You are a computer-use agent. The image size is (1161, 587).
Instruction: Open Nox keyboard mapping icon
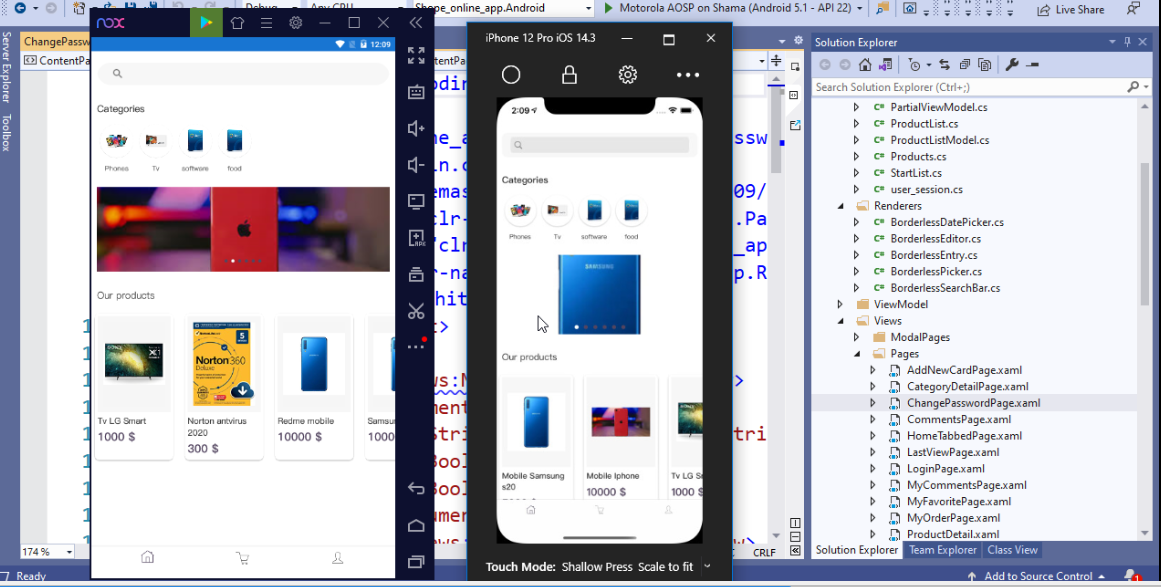(416, 93)
